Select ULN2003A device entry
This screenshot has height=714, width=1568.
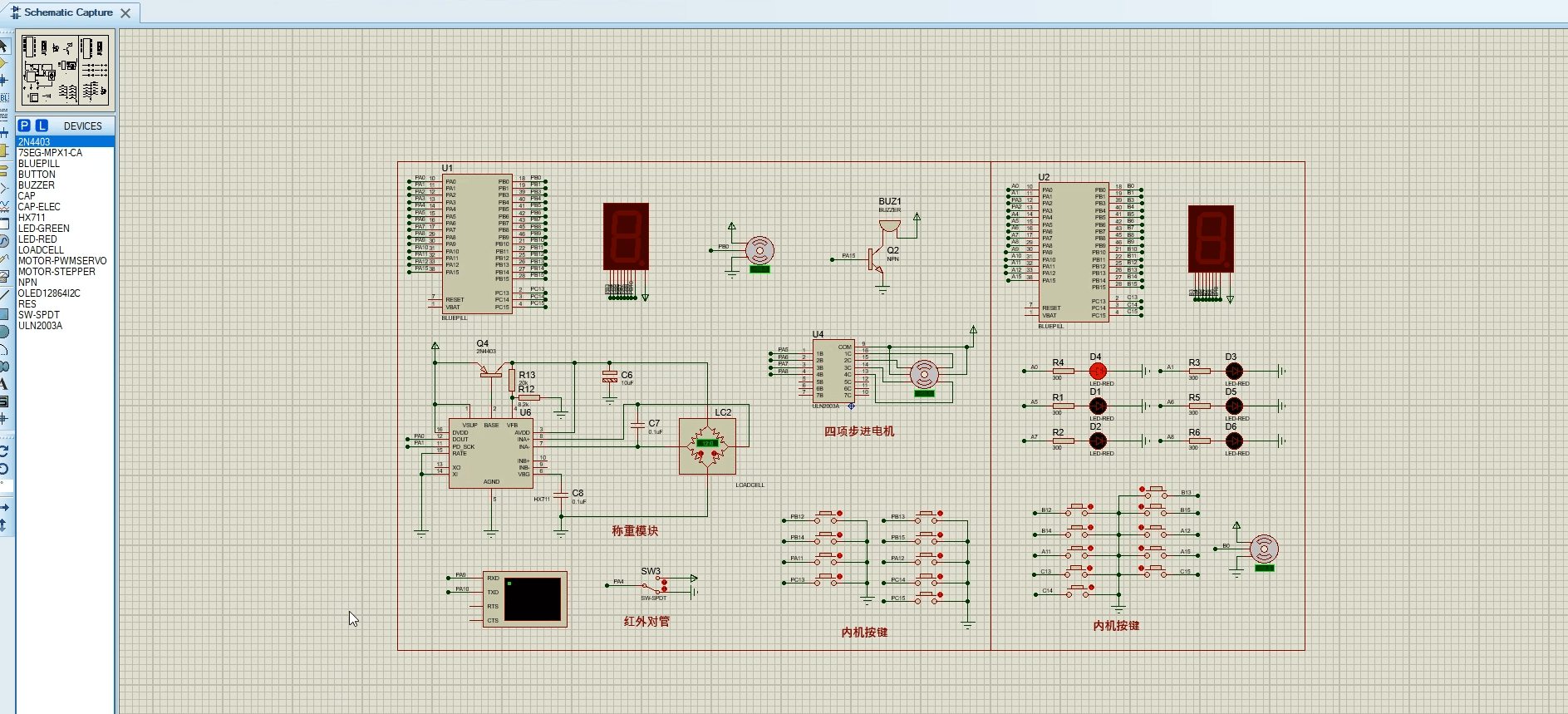click(x=65, y=326)
